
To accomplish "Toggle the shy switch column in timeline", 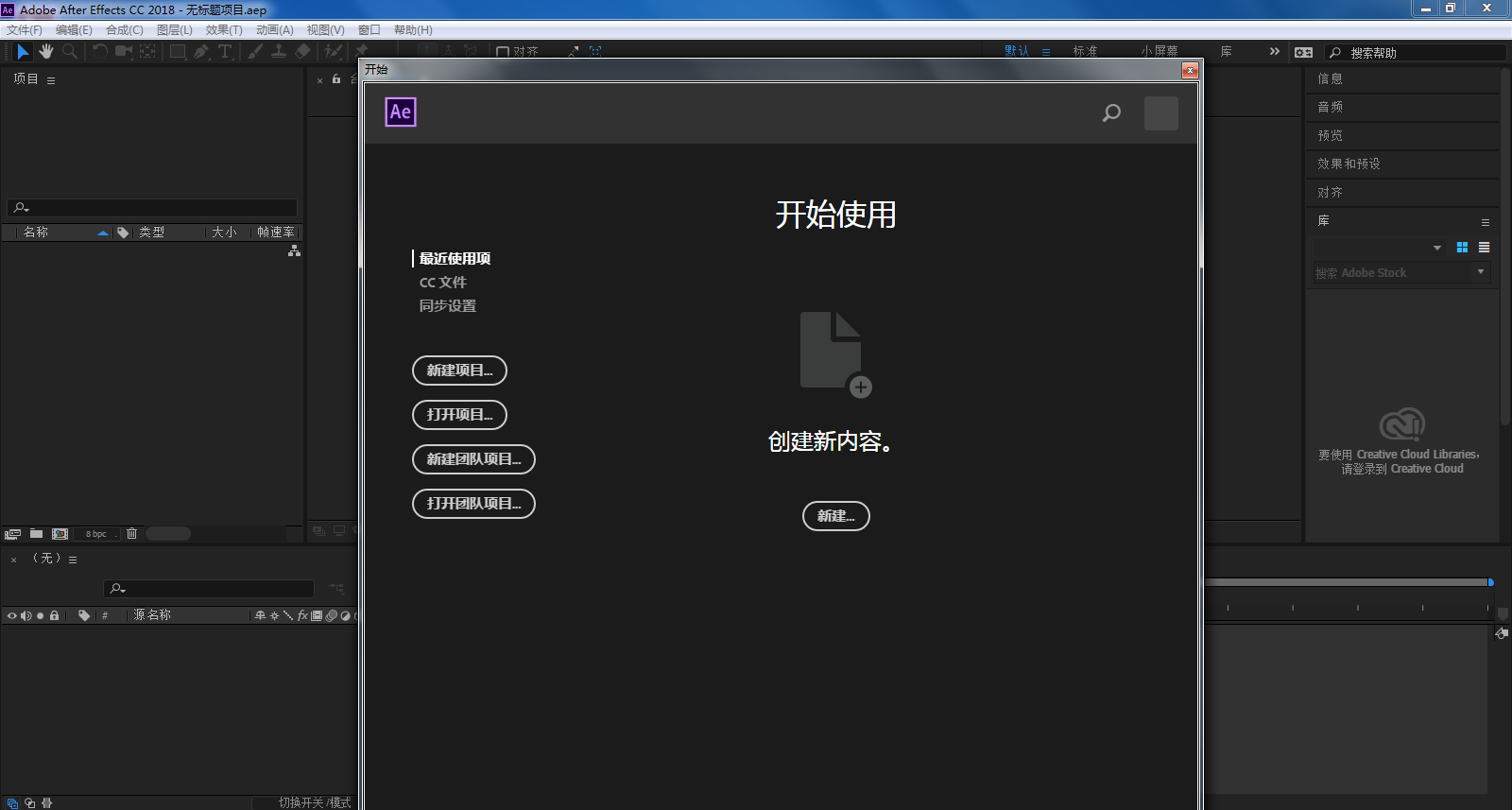I will [260, 615].
